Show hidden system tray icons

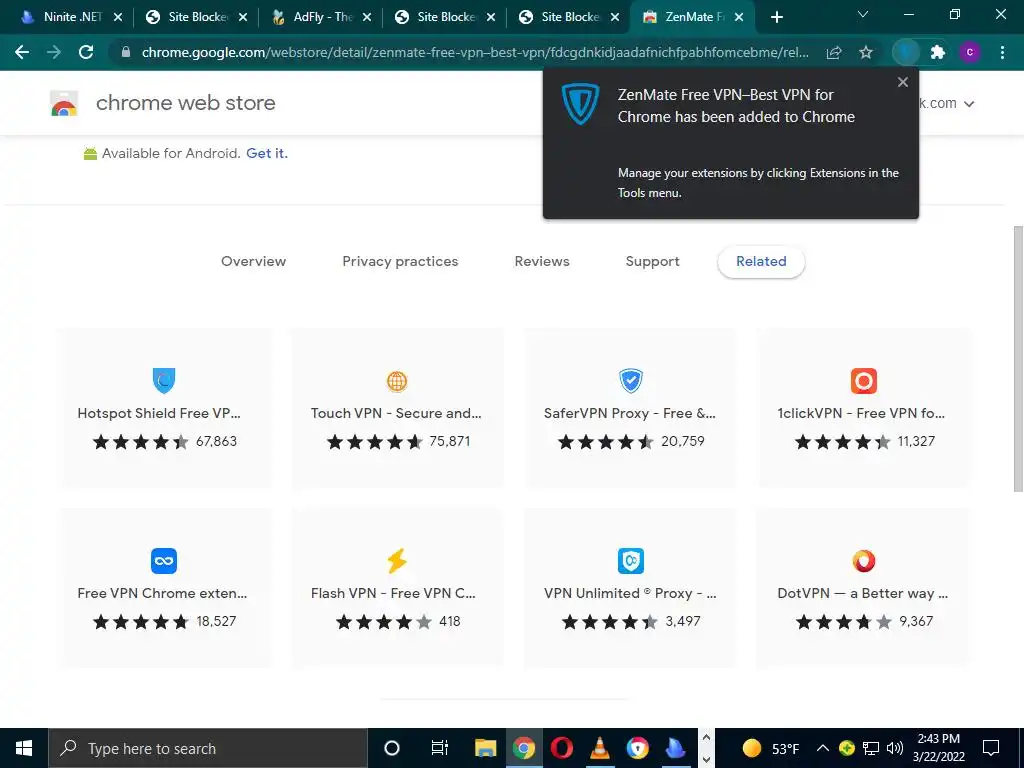(823, 748)
